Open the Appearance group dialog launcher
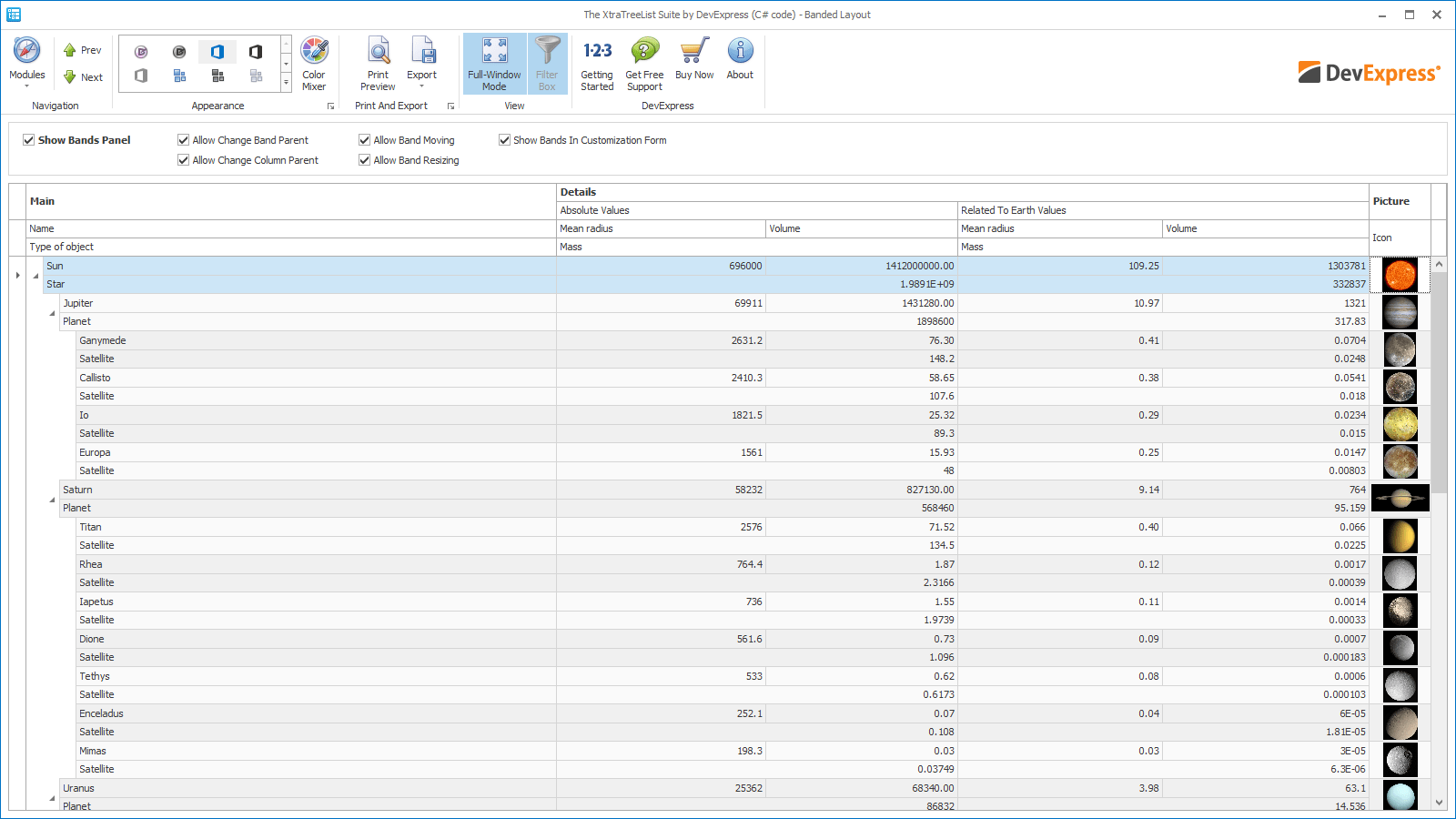1456x819 pixels. pos(330,106)
